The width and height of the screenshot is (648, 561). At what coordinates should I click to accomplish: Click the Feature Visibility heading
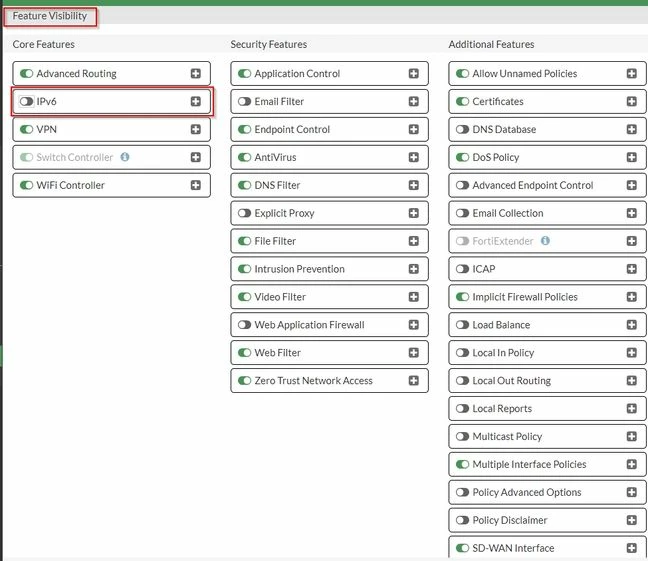50,16
